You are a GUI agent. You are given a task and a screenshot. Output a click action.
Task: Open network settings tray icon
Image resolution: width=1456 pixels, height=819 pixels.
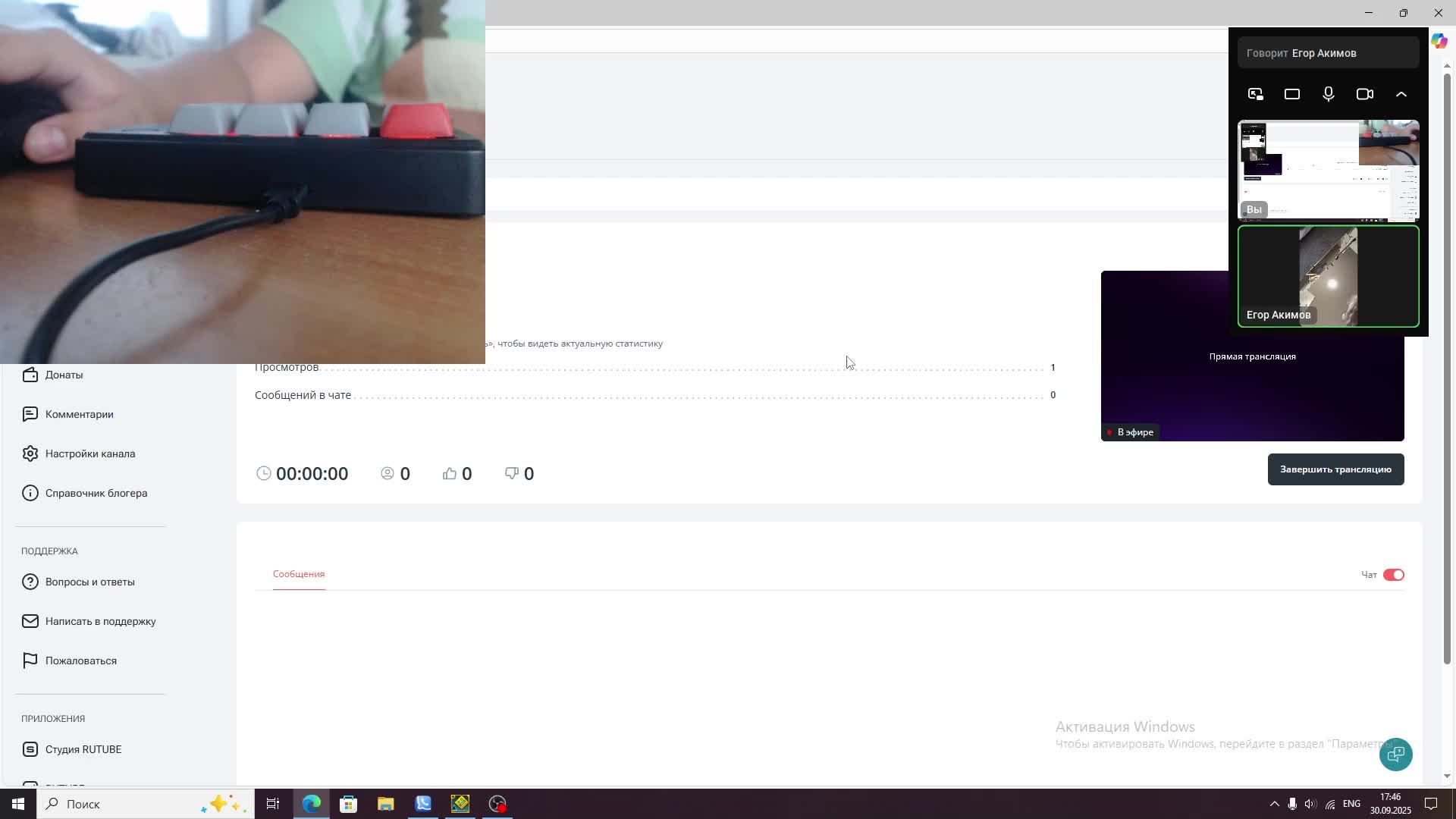click(x=1330, y=804)
